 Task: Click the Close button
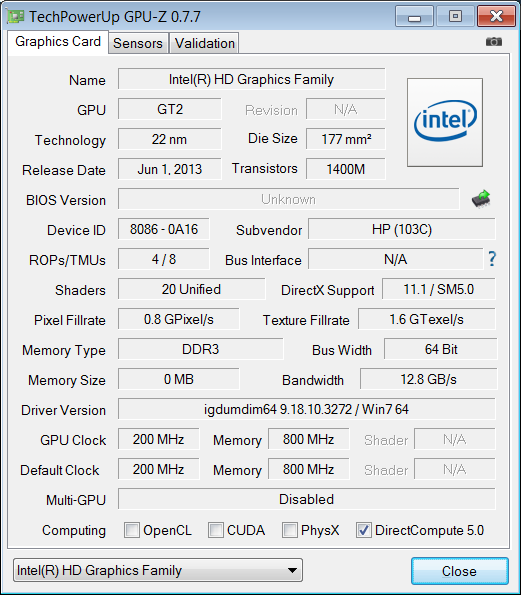click(460, 571)
